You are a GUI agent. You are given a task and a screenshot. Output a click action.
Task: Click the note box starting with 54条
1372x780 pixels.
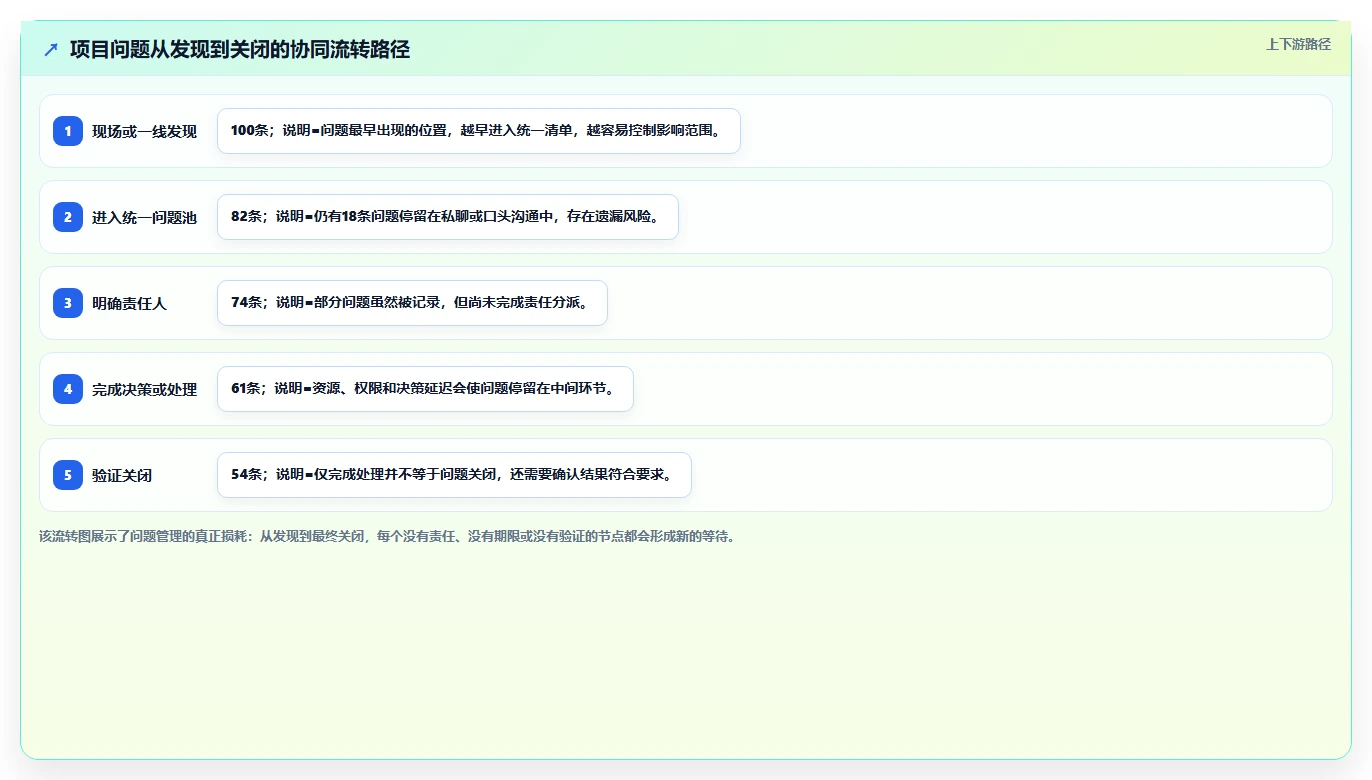tap(454, 475)
